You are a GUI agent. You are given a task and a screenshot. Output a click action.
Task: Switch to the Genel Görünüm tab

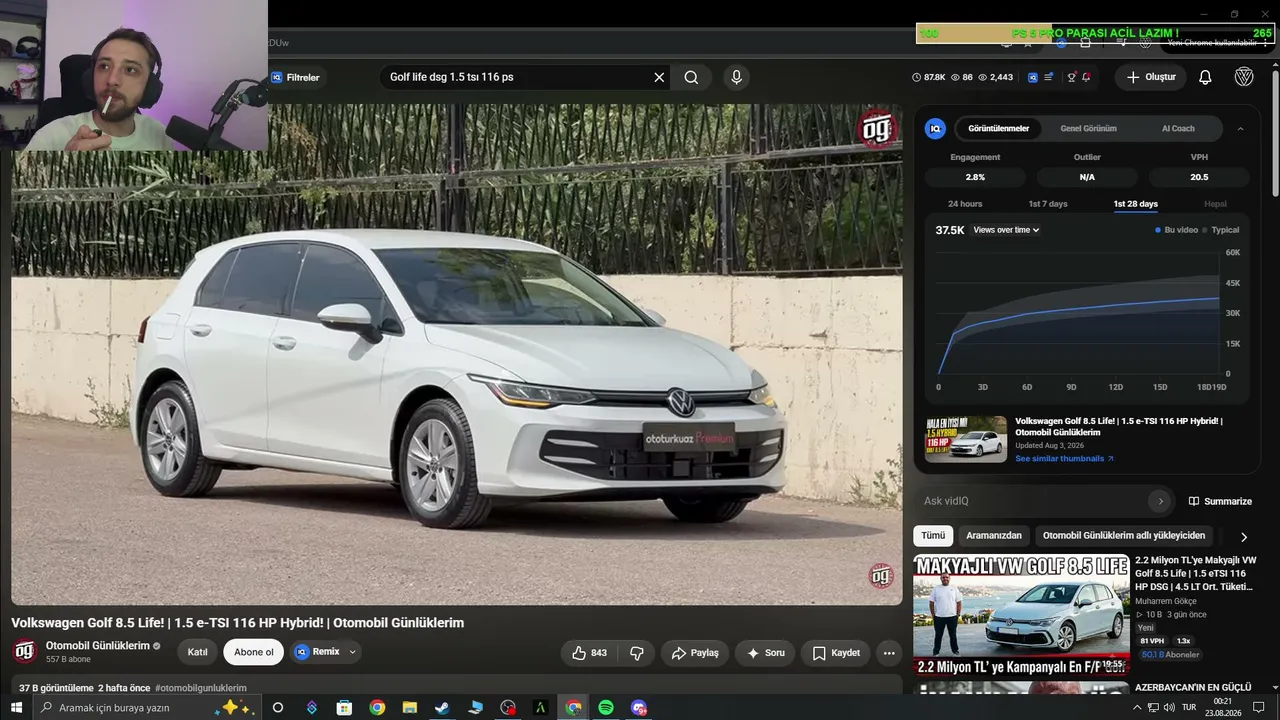[1089, 128]
